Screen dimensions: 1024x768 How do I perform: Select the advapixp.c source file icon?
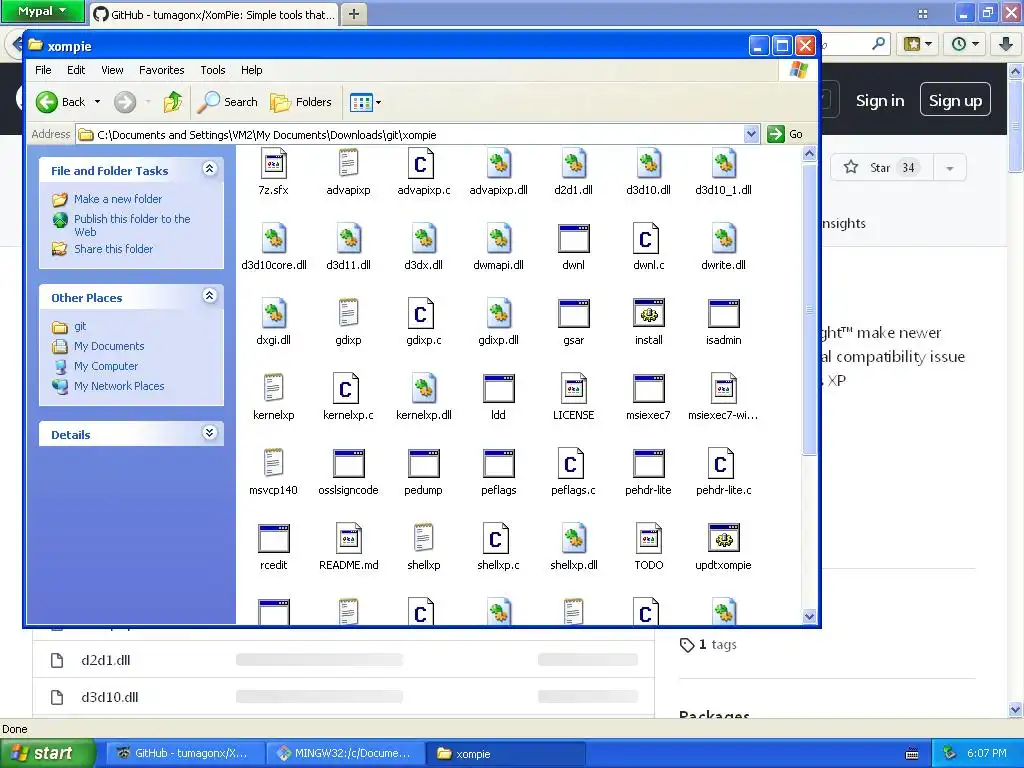point(423,163)
